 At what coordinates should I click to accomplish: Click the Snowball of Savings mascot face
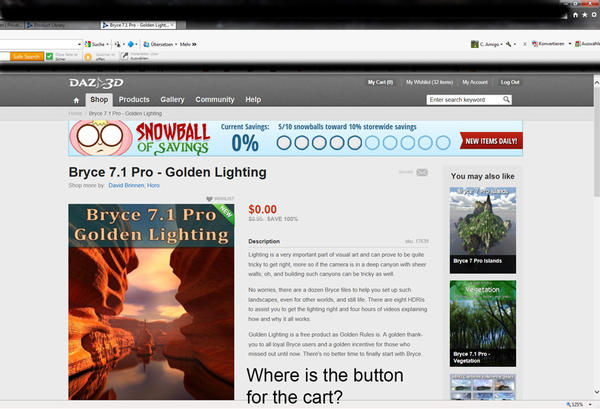coord(100,138)
